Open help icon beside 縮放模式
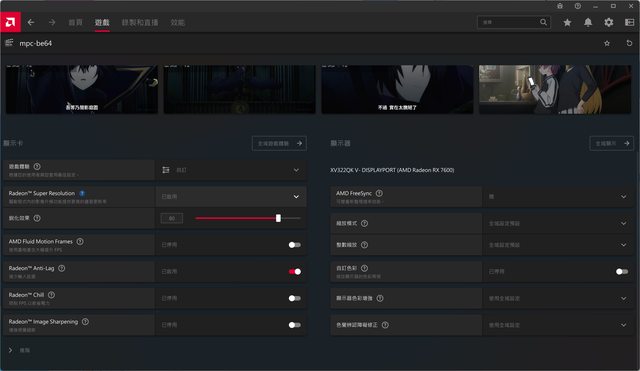 (x=364, y=223)
